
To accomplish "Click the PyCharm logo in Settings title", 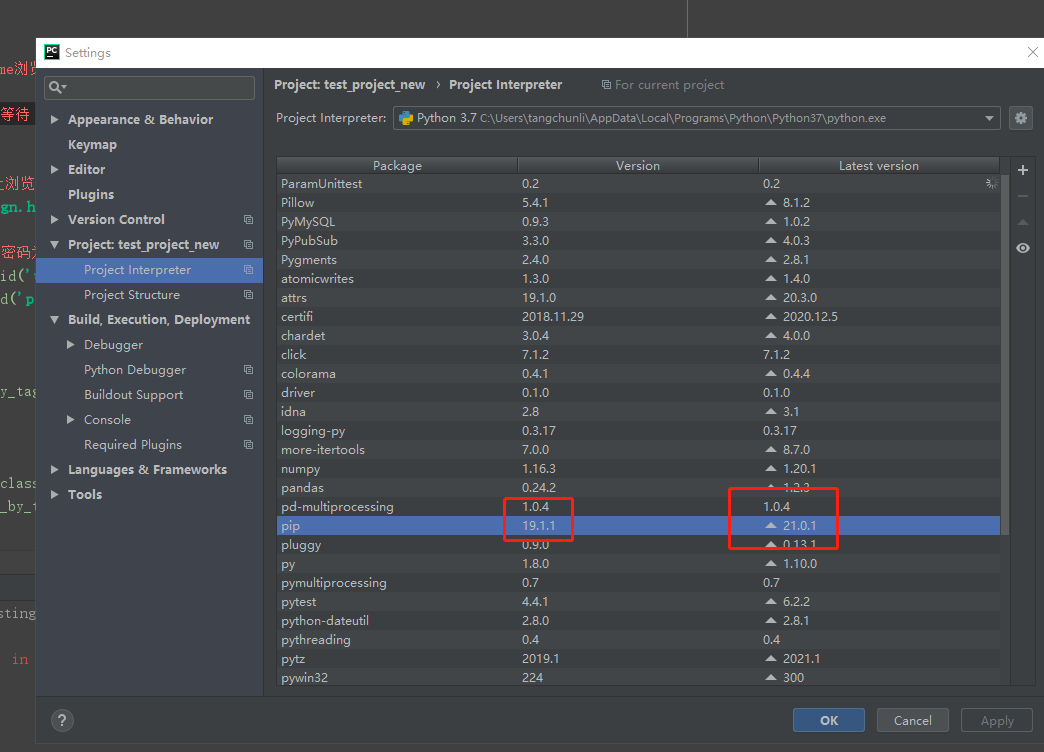I will 51,52.
